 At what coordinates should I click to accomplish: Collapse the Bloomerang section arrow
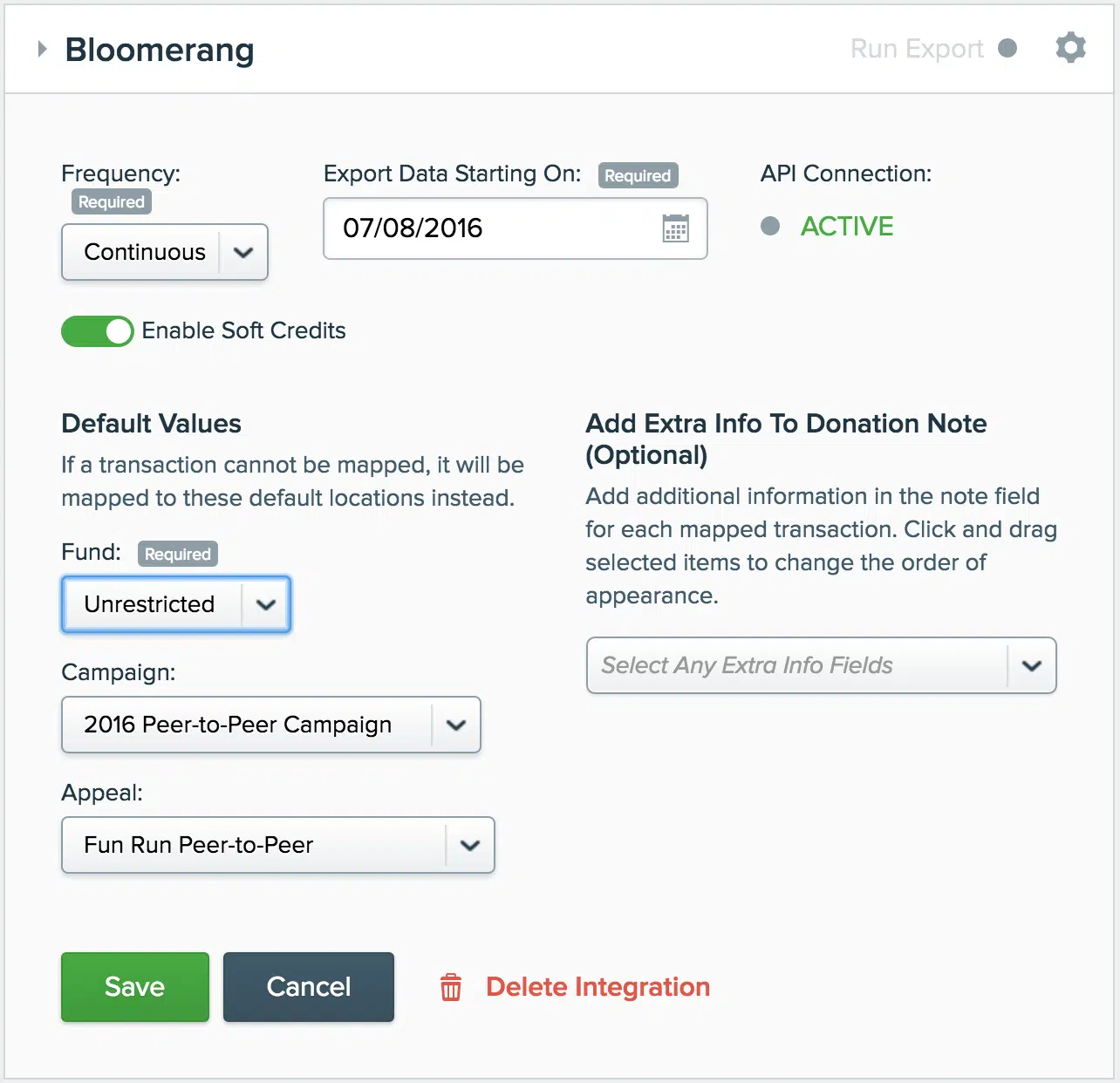[x=42, y=50]
